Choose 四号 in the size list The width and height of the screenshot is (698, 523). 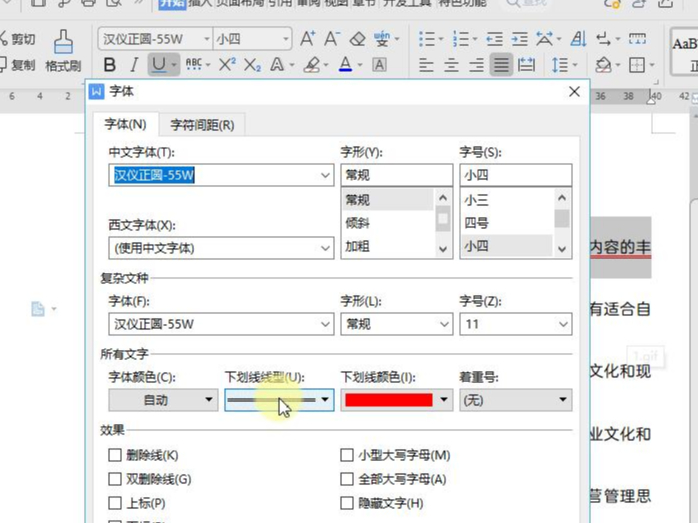tap(476, 223)
